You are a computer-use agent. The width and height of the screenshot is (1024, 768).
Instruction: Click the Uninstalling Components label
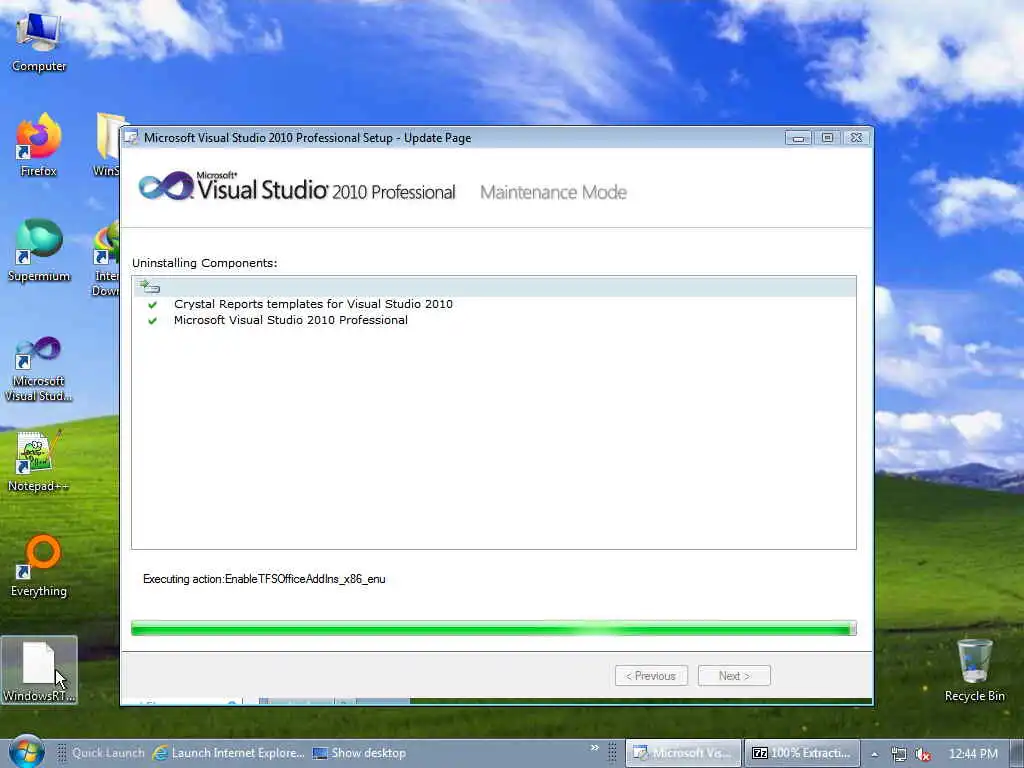coord(204,263)
